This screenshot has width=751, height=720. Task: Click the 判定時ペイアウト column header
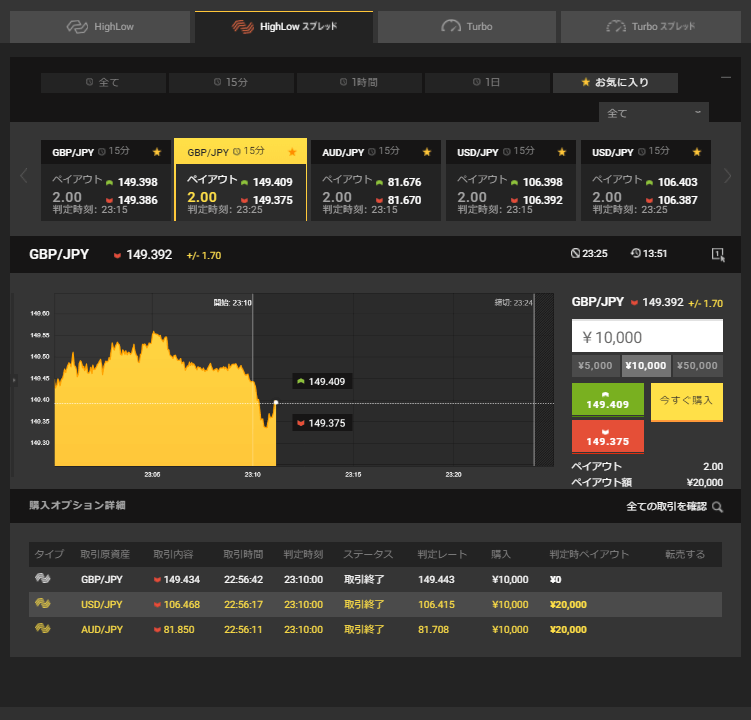click(x=589, y=554)
